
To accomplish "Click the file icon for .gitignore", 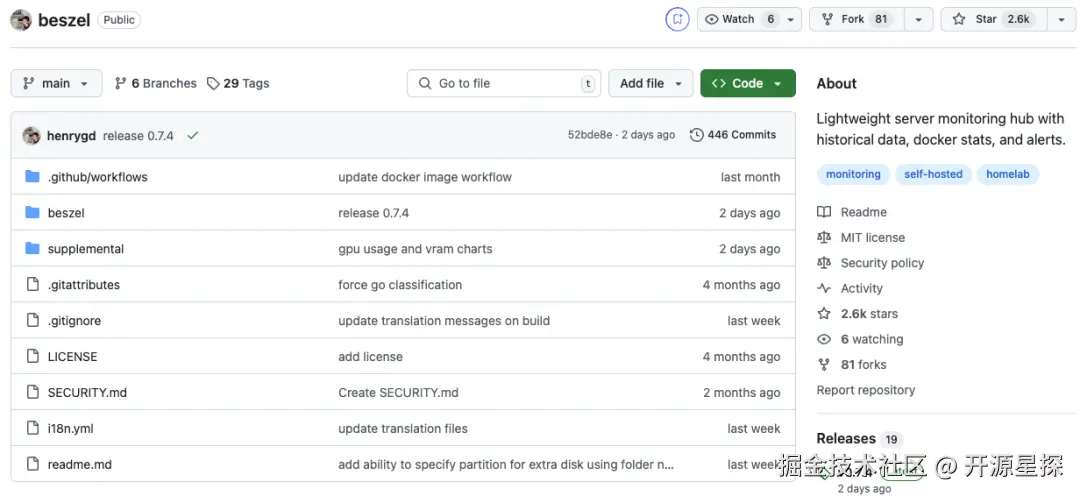I will click(x=32, y=320).
